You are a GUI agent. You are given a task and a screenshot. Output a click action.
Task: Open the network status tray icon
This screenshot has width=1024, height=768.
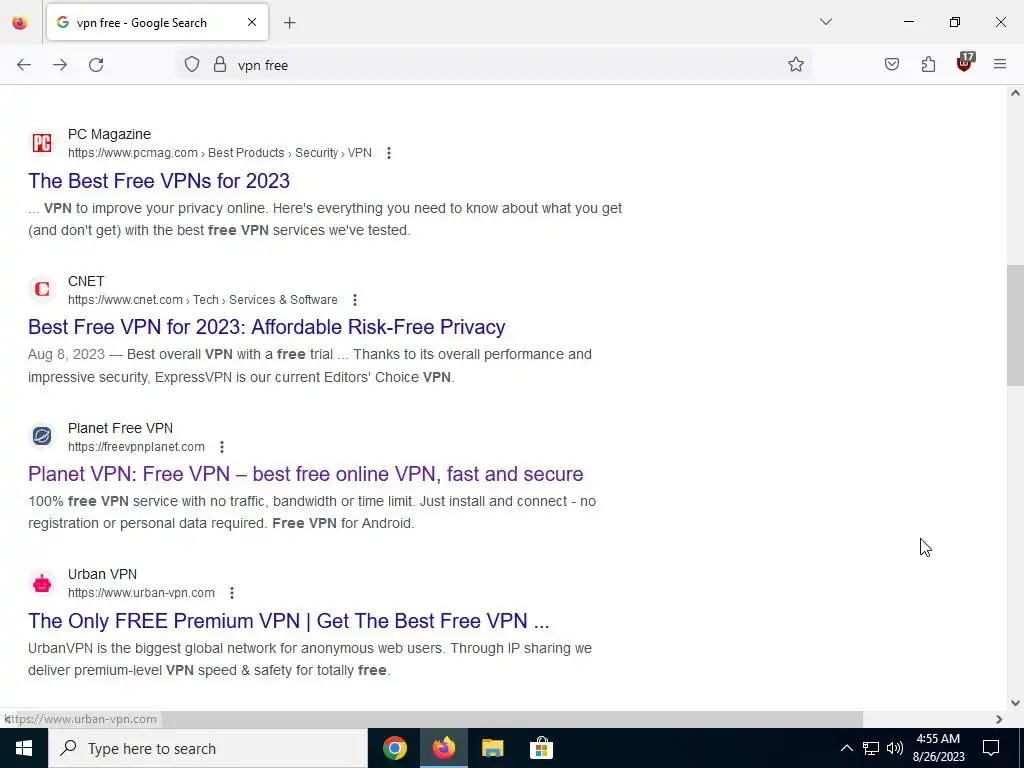coord(871,748)
